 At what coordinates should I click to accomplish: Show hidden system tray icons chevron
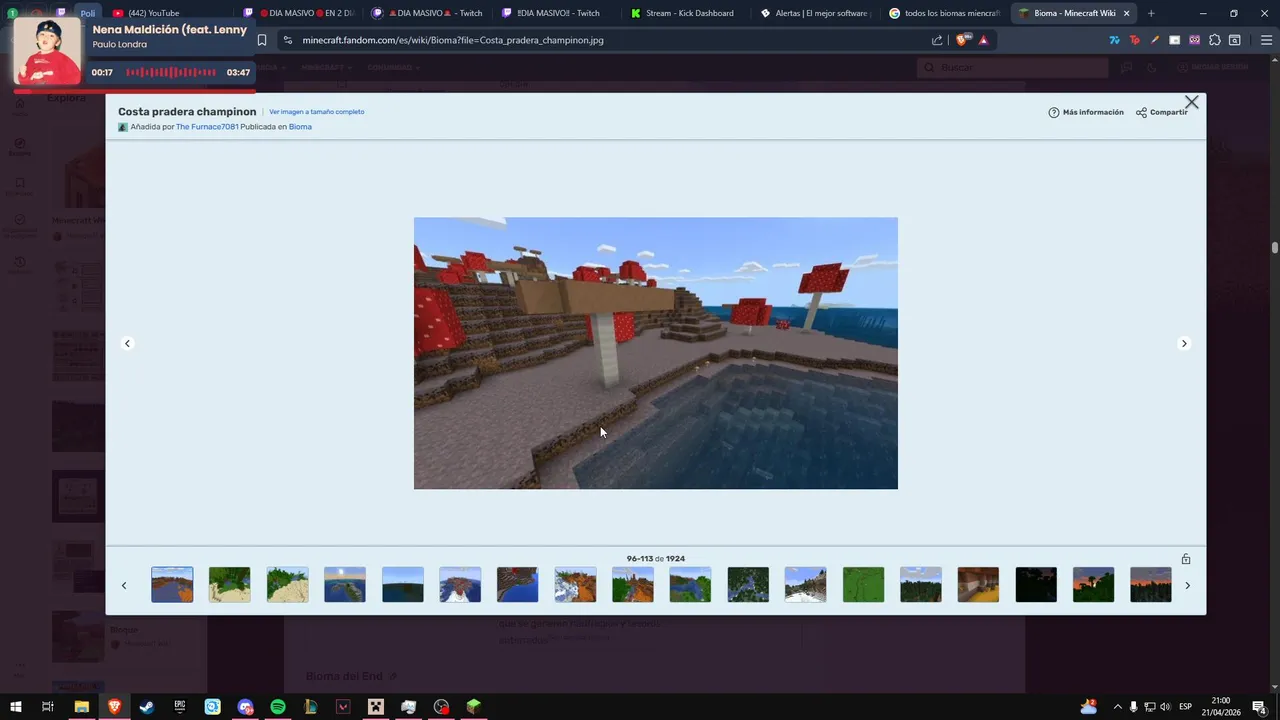pyautogui.click(x=1117, y=707)
